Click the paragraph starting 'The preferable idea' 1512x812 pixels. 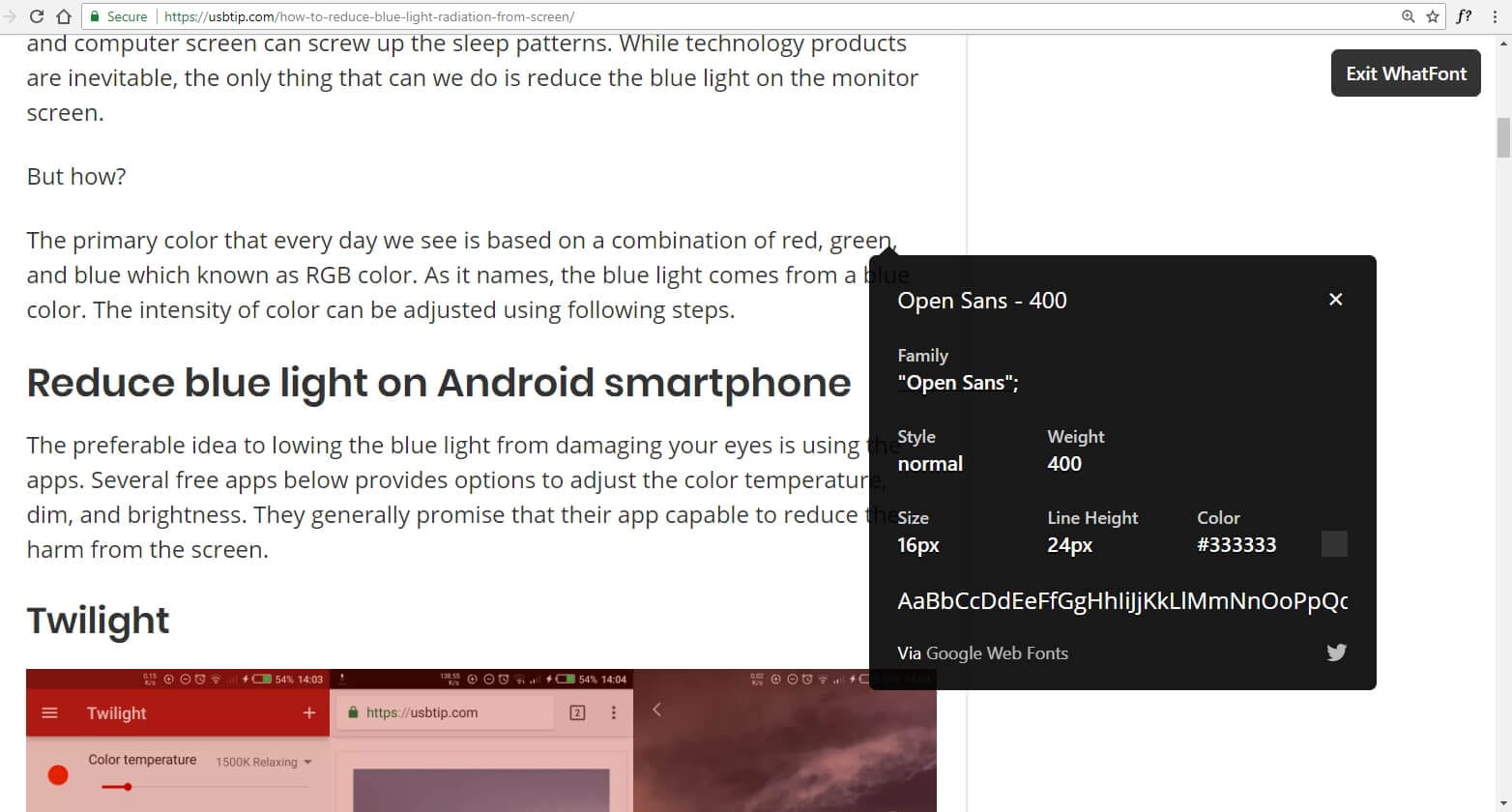(464, 498)
